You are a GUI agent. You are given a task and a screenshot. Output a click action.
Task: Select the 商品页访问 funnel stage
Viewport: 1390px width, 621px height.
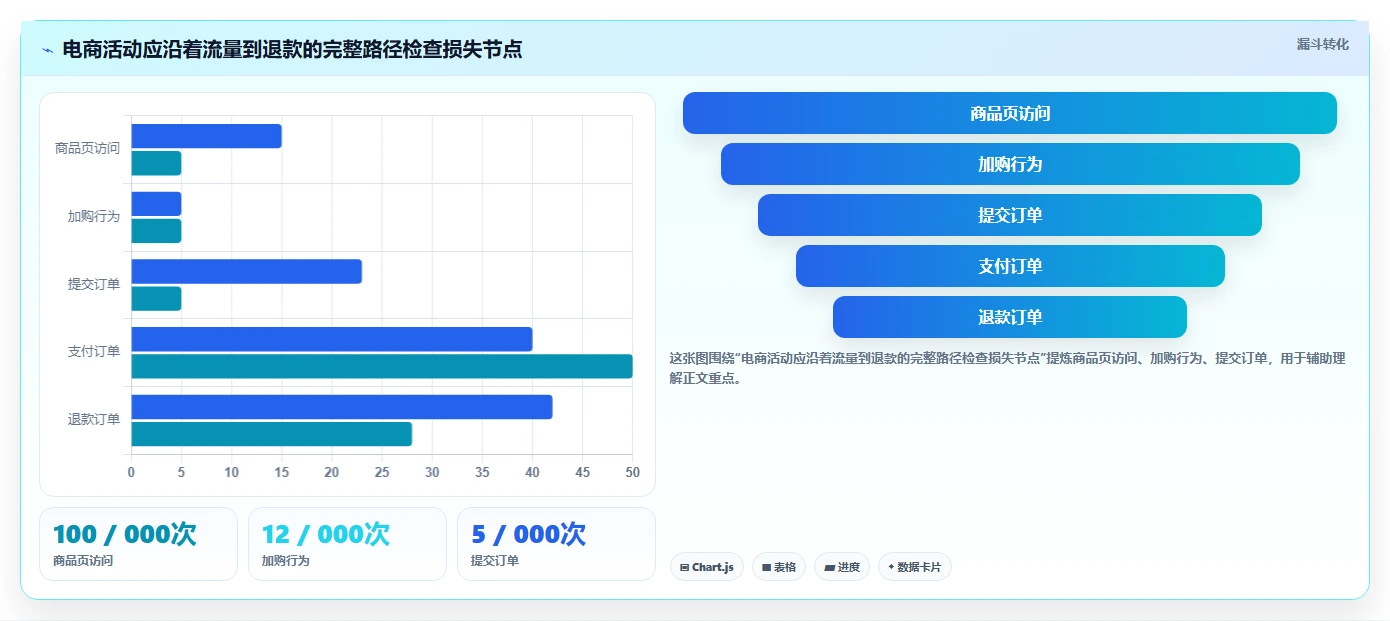click(1010, 113)
